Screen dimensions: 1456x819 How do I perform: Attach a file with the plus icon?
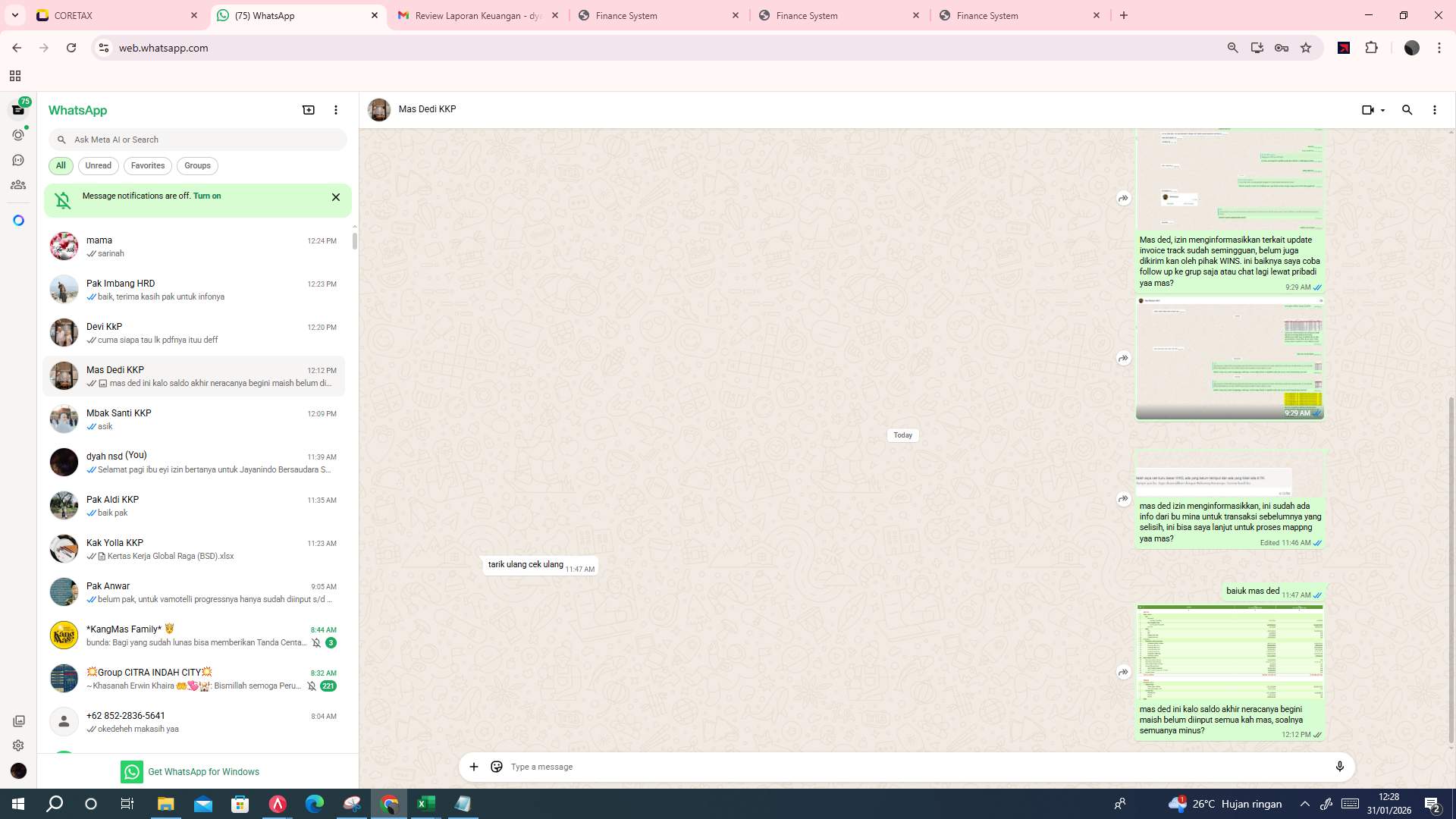point(474,767)
